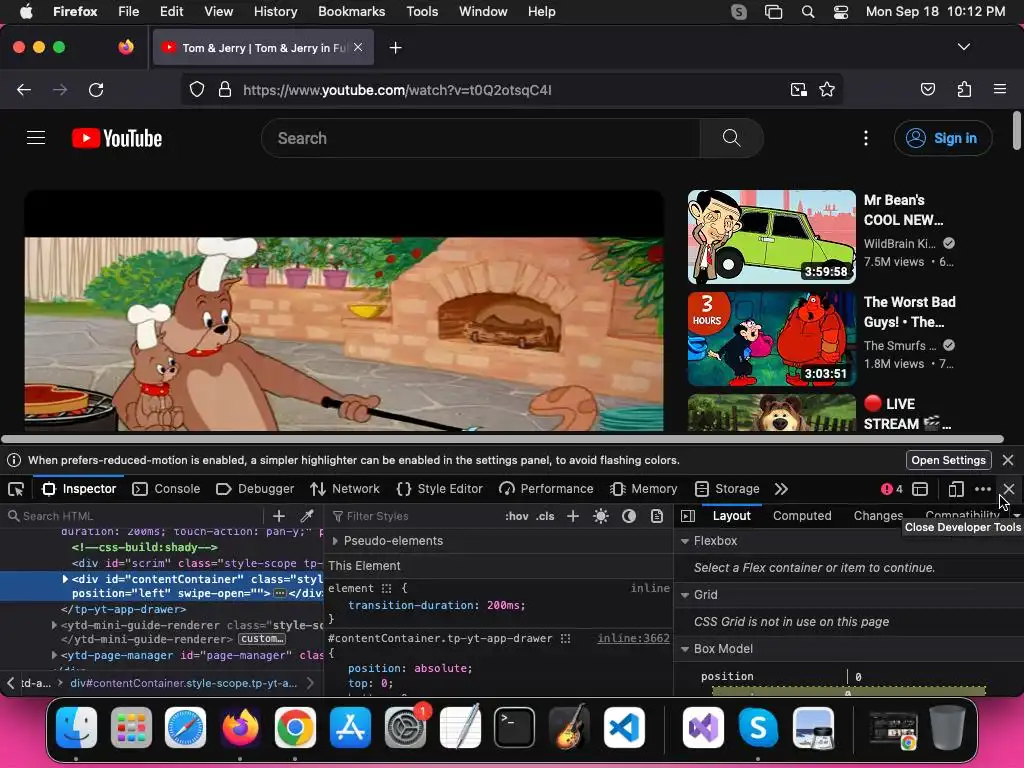Open Terminal from the Dock

(514, 728)
